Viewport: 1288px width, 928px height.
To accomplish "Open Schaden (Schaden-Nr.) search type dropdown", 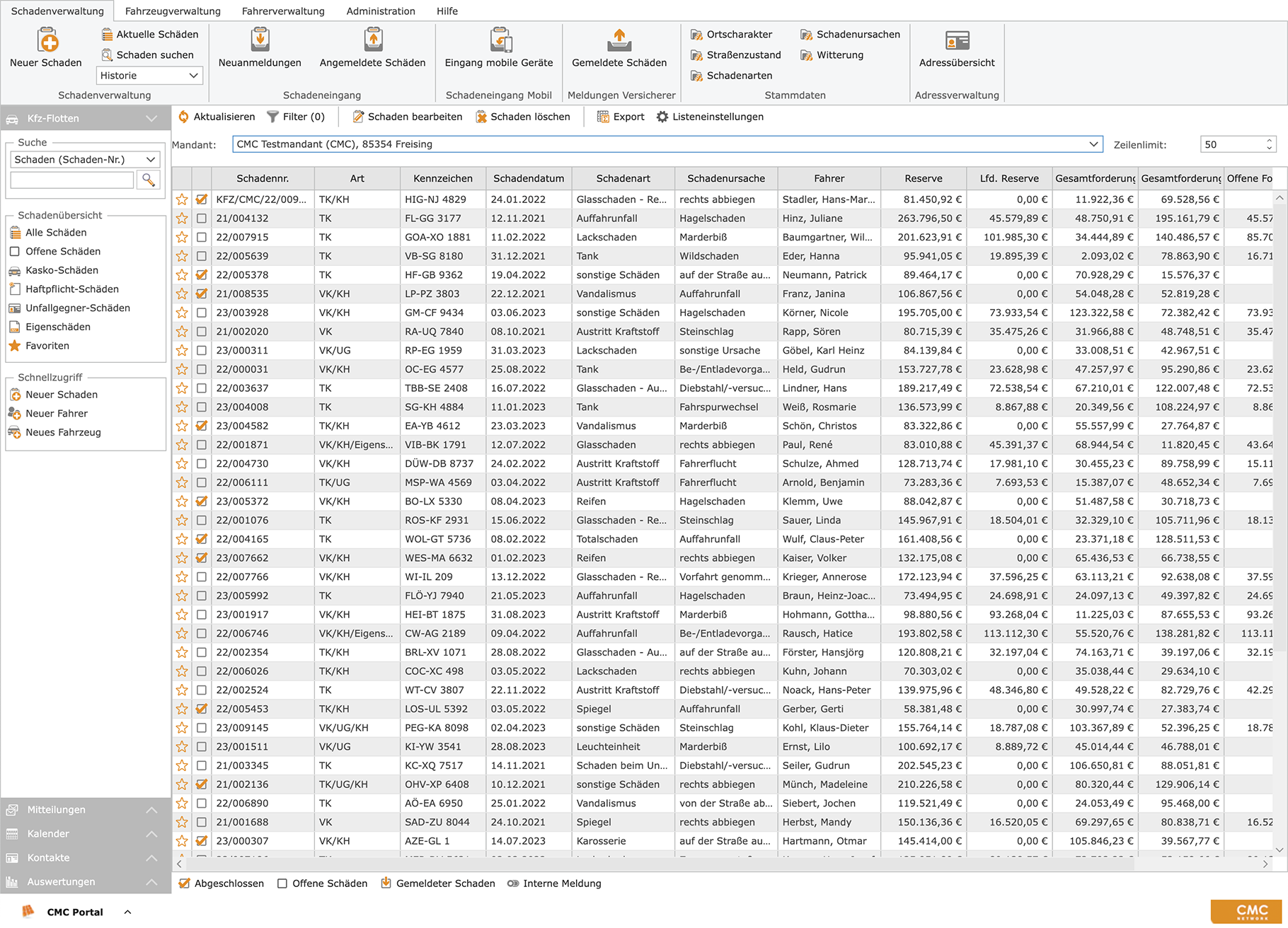I will point(85,160).
